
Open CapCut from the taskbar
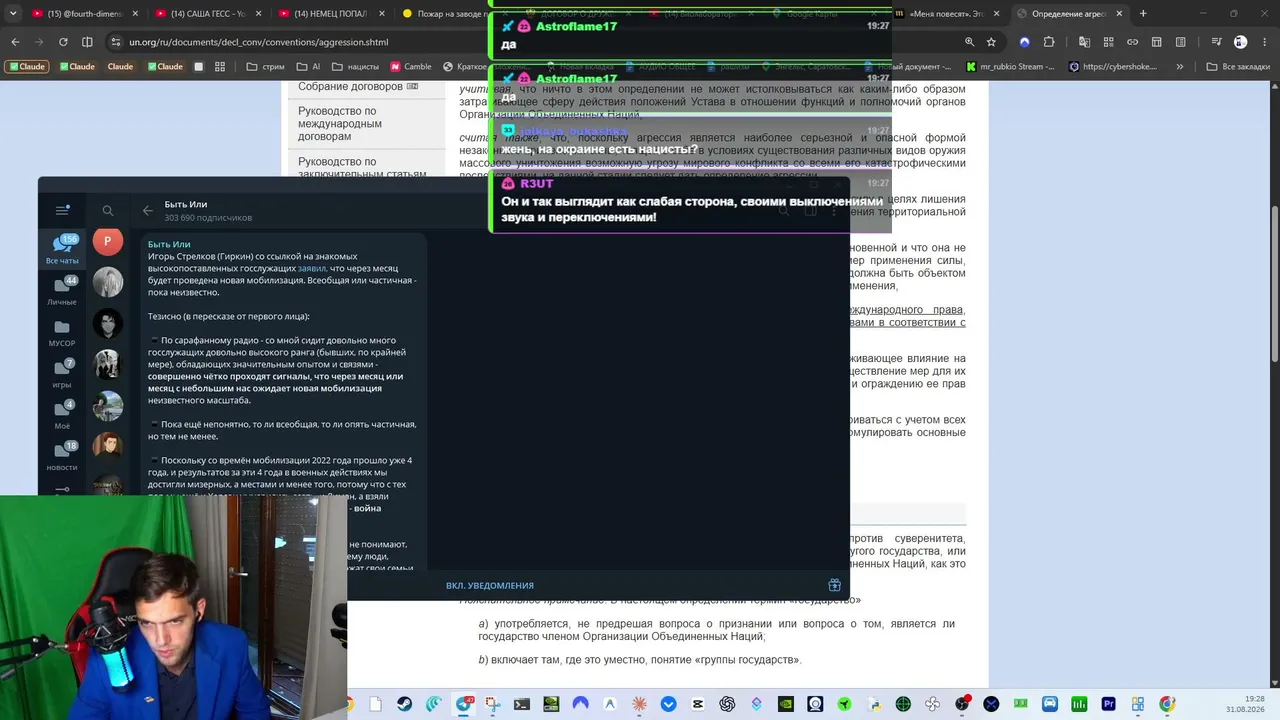click(x=698, y=704)
